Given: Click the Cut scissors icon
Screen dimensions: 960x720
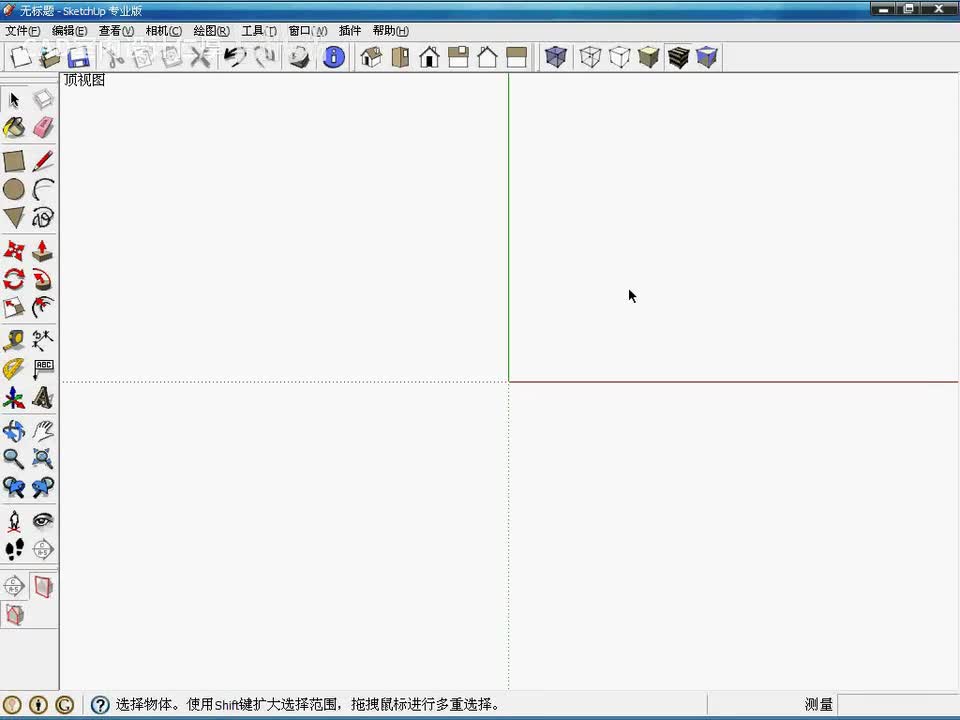Looking at the screenshot, I should coord(114,58).
